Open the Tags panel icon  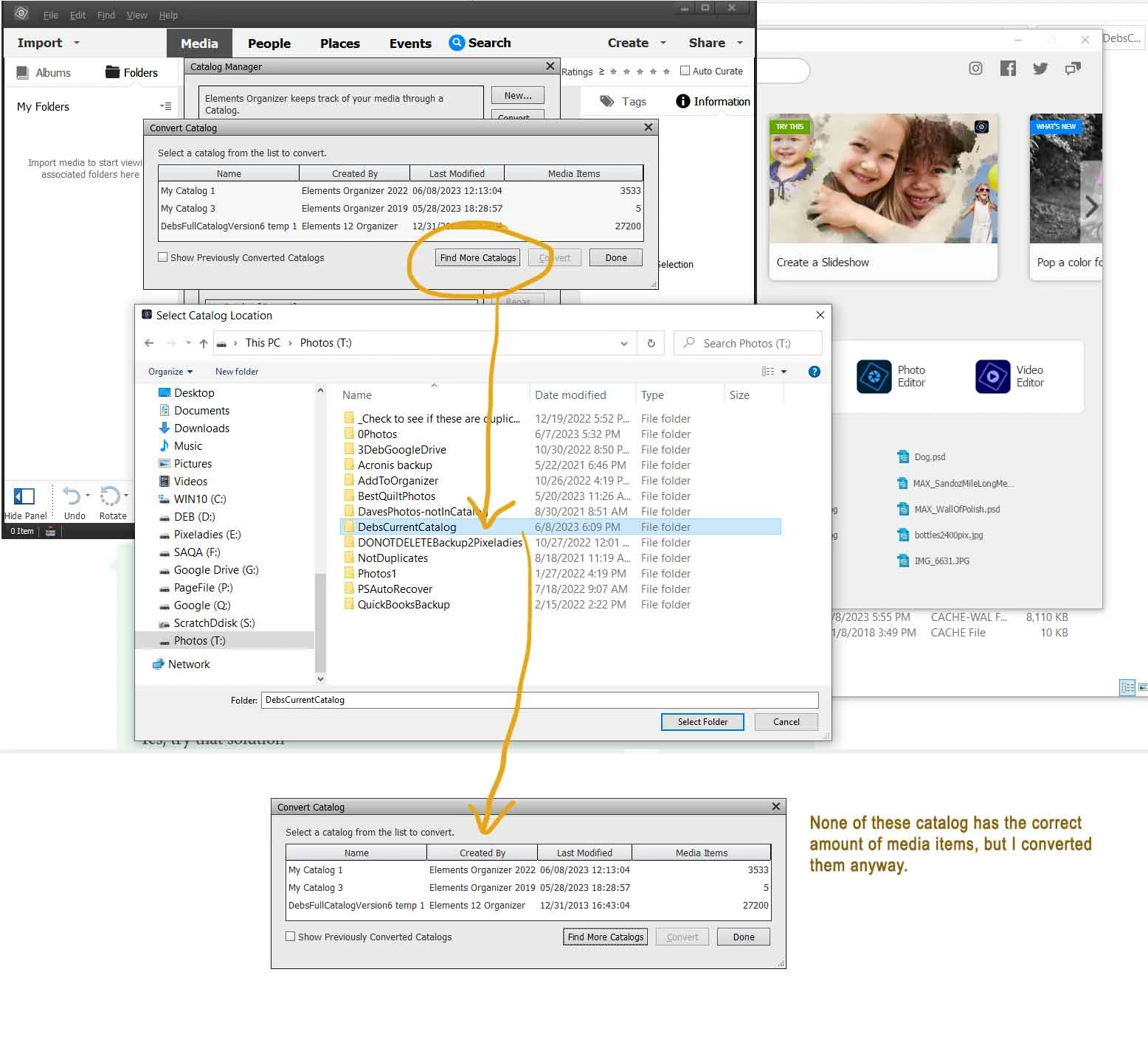click(x=607, y=102)
